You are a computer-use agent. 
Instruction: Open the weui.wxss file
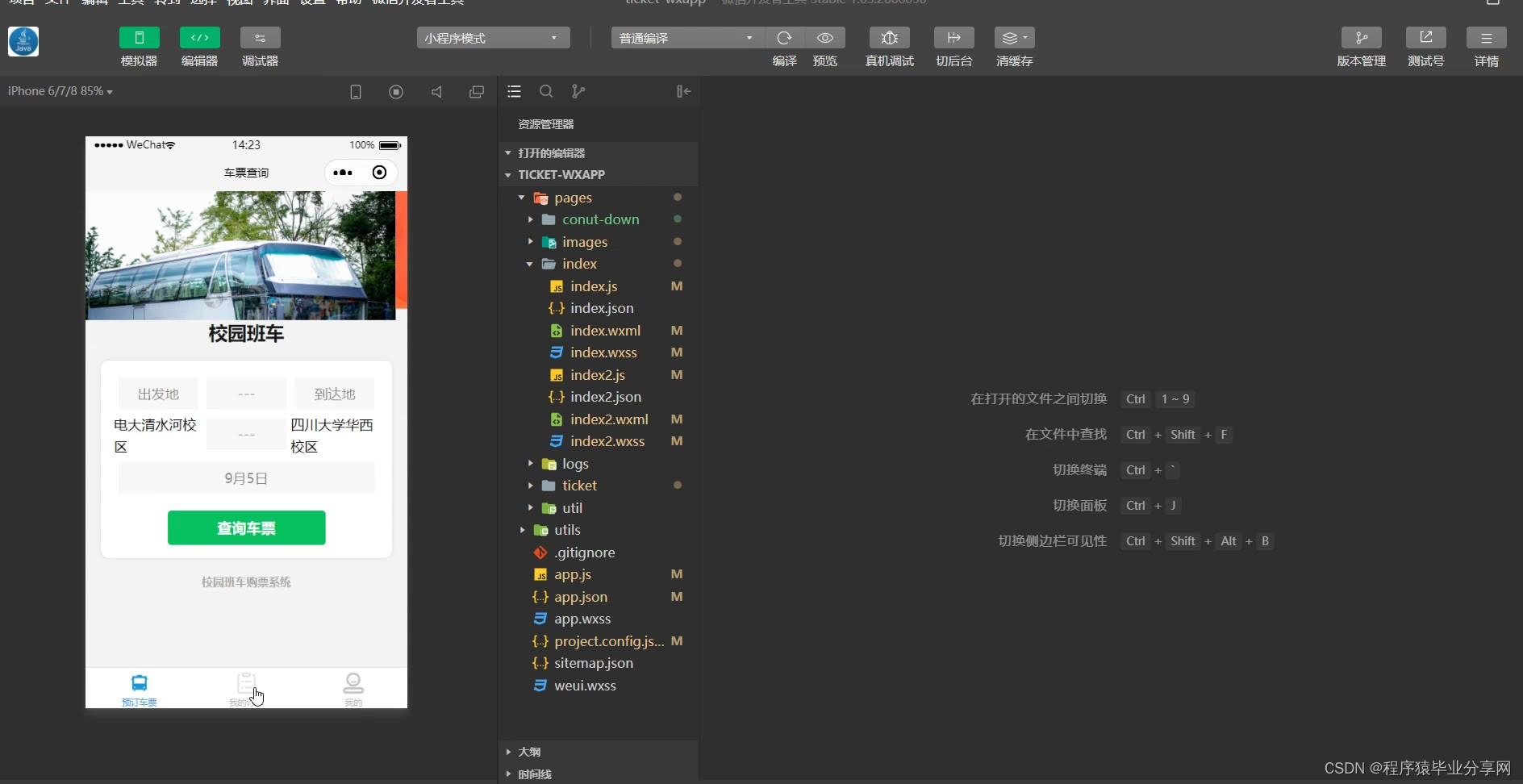[599, 686]
